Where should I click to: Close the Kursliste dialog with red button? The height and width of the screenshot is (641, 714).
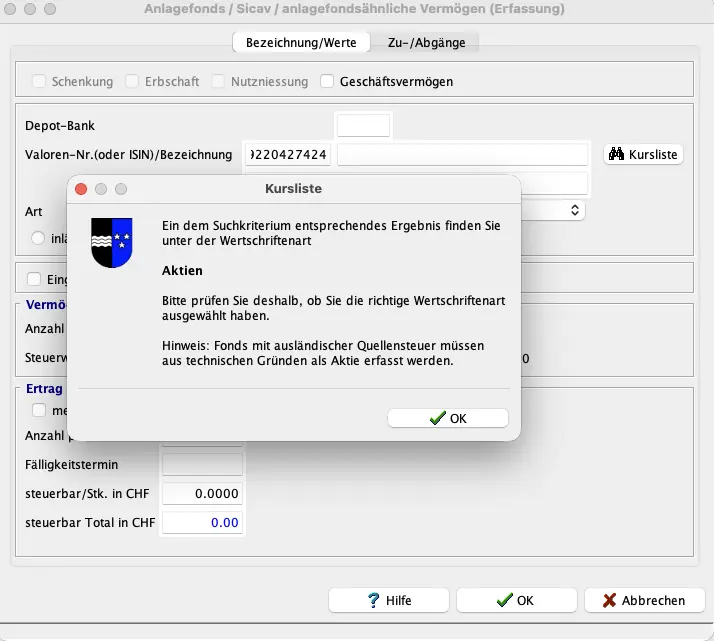(81, 188)
